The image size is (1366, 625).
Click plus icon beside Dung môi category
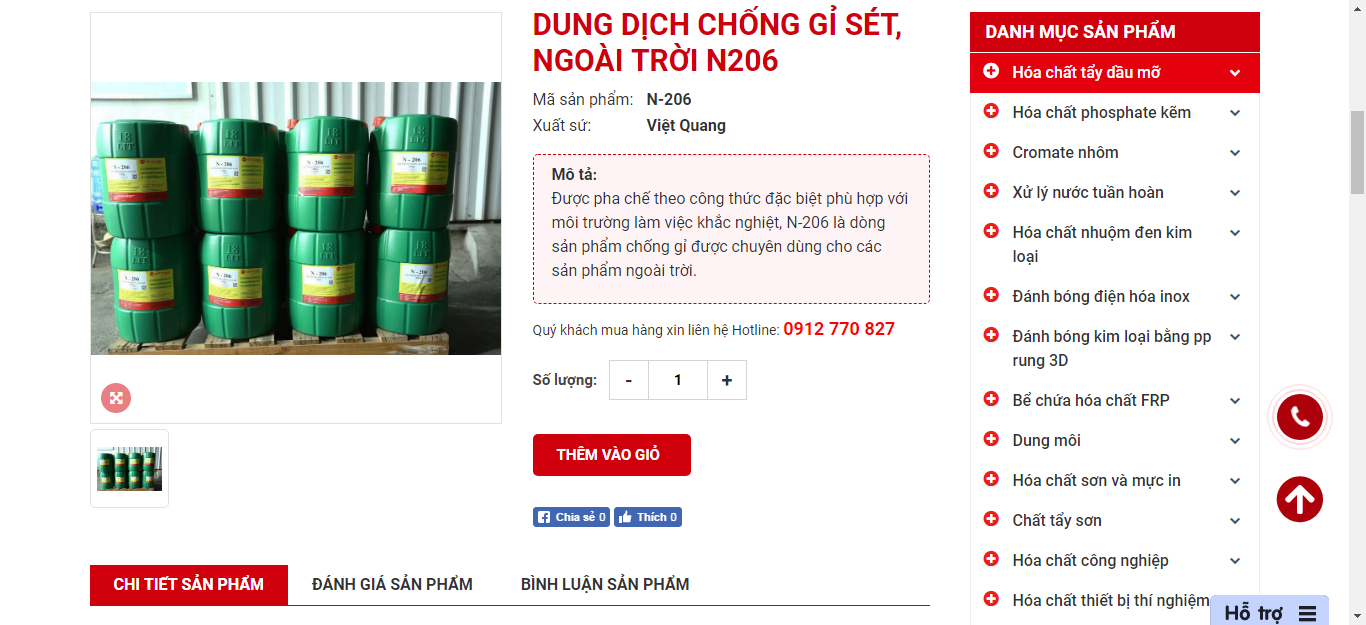point(991,439)
